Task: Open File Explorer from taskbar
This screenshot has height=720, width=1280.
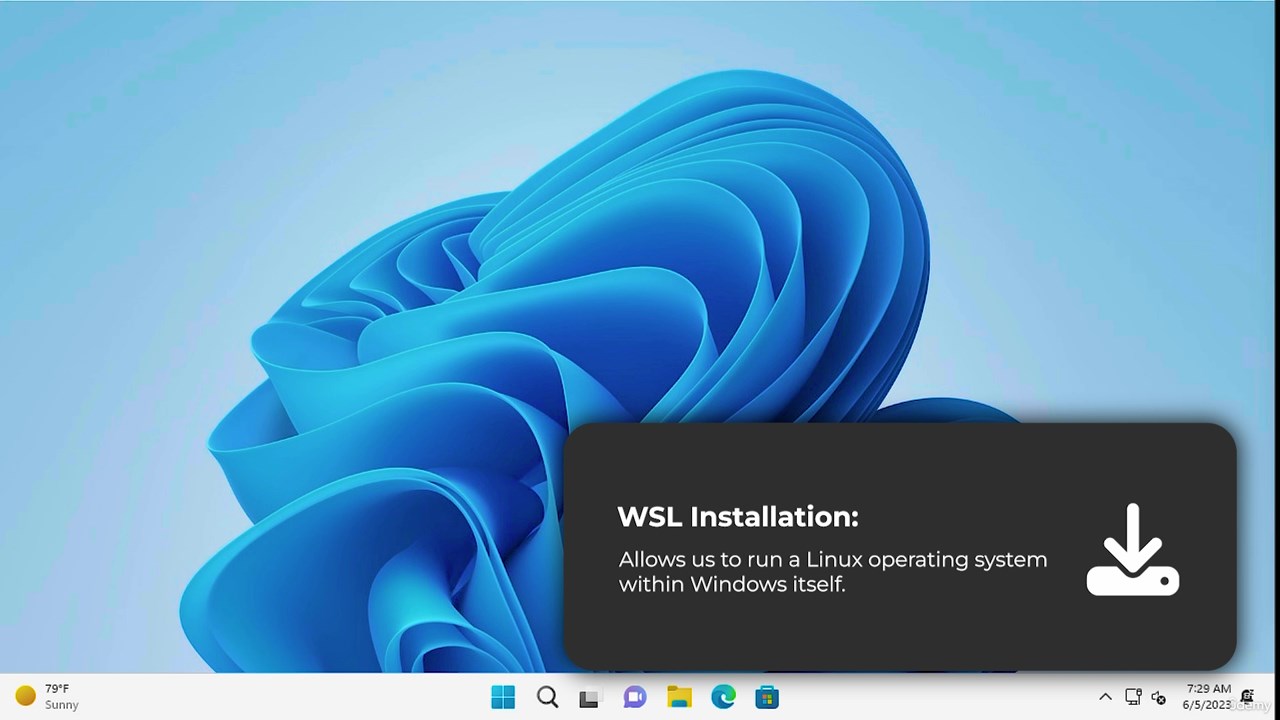Action: click(x=679, y=697)
